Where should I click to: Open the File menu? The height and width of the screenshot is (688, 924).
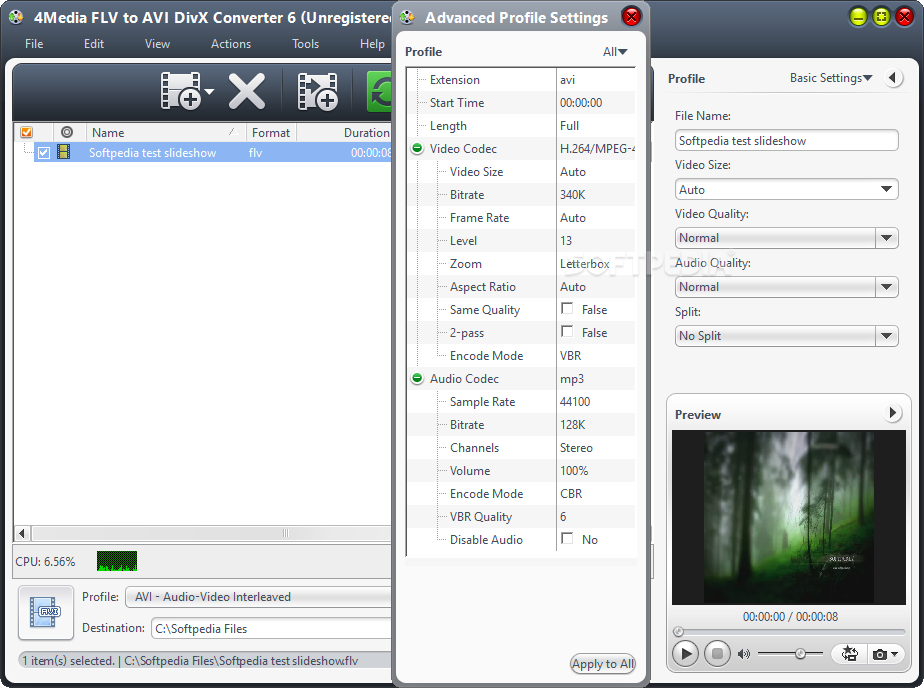34,44
